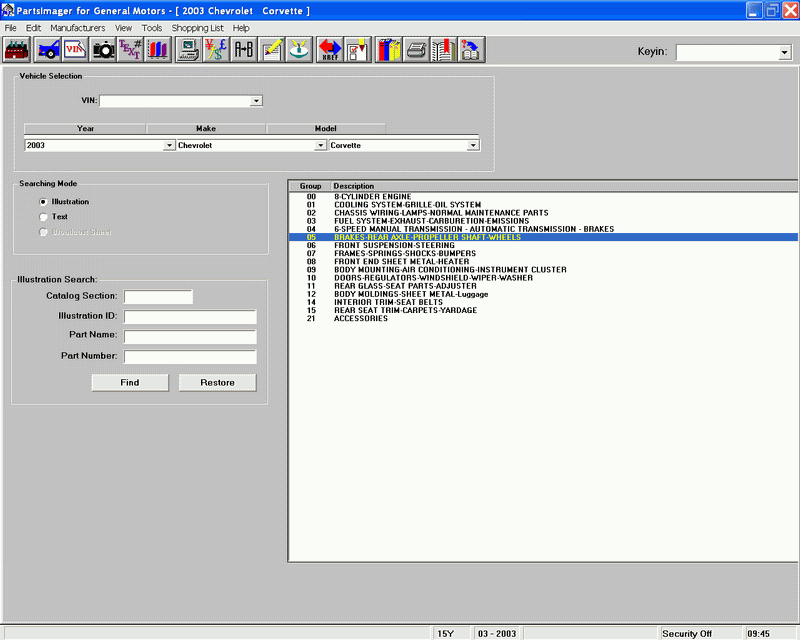Click the Year column header
The width and height of the screenshot is (800, 640).
pos(85,129)
